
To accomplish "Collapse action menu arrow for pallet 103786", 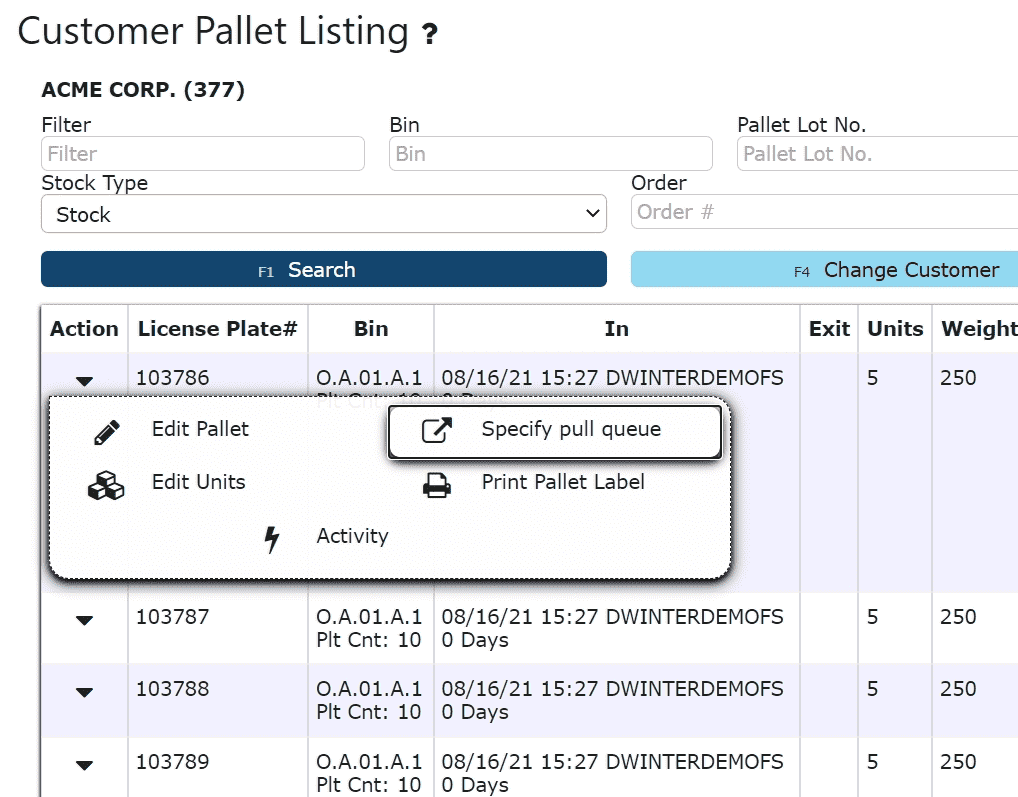I will (x=85, y=381).
